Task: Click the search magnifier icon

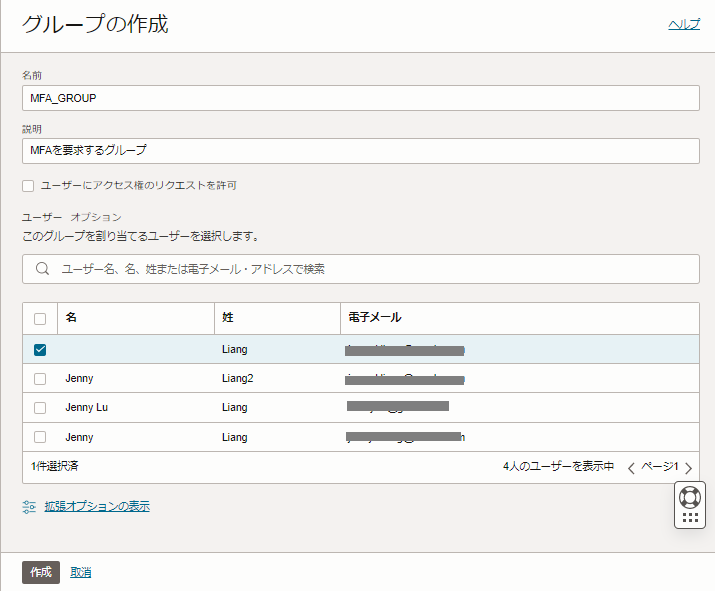Action: (x=42, y=269)
